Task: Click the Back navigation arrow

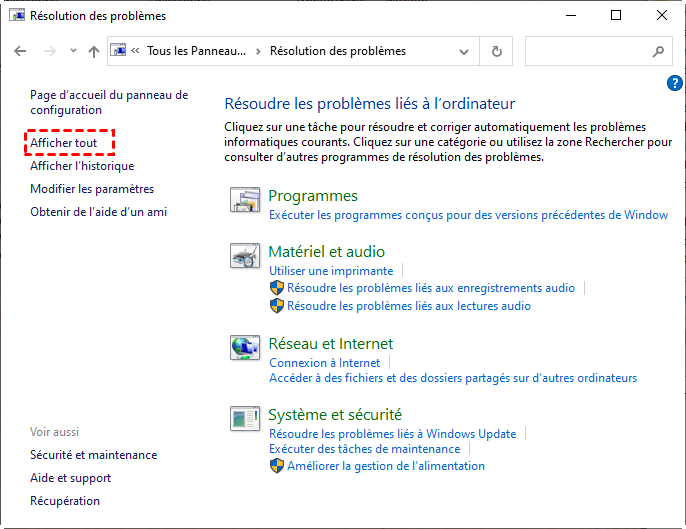Action: [x=20, y=51]
